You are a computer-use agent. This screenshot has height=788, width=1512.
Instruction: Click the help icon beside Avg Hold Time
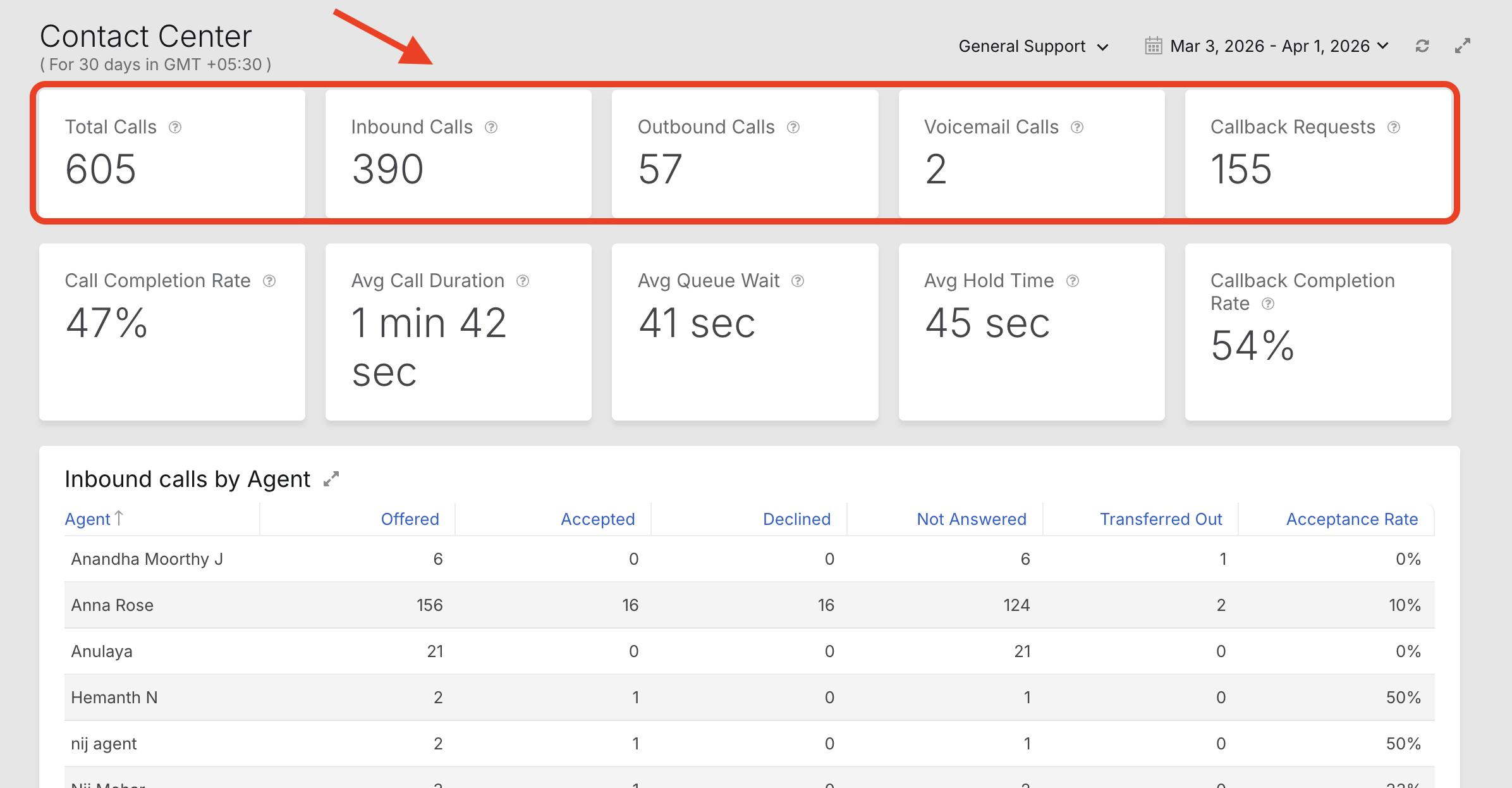(1073, 281)
